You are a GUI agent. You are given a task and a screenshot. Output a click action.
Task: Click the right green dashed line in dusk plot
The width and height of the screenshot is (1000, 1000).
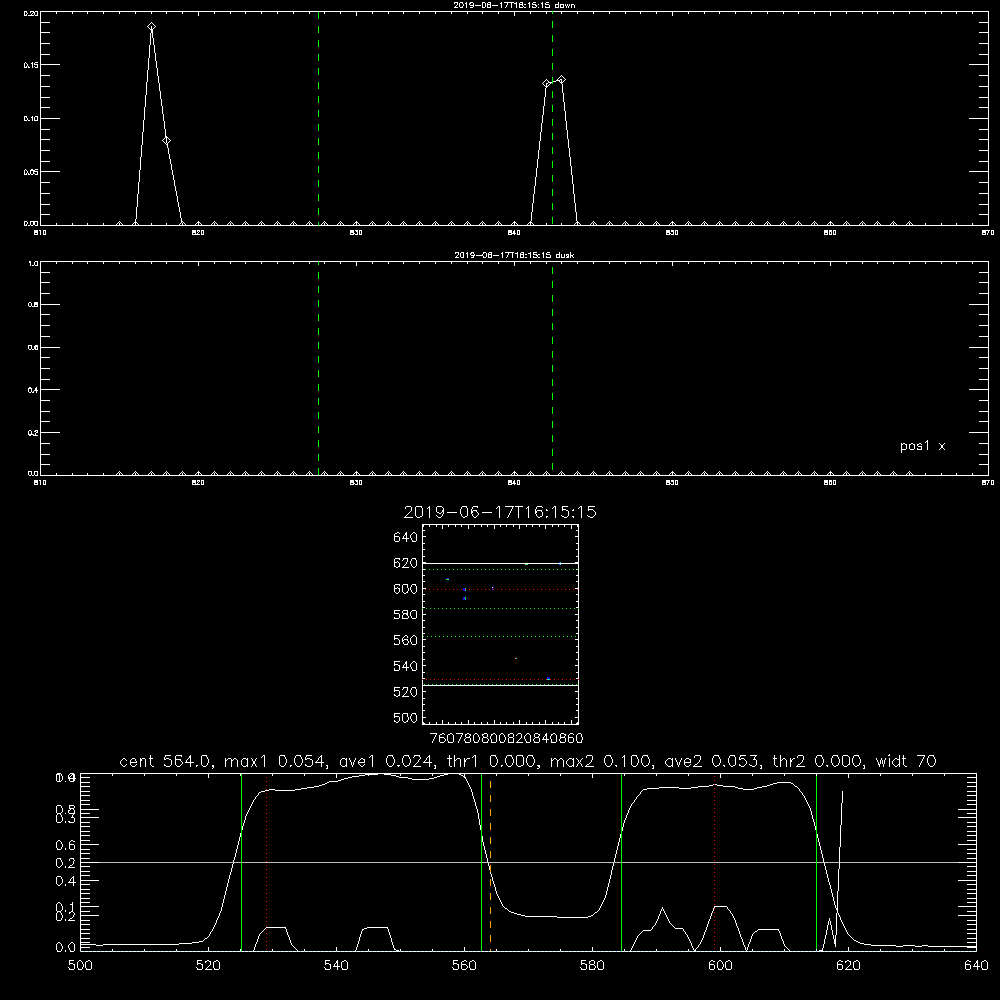tap(552, 368)
